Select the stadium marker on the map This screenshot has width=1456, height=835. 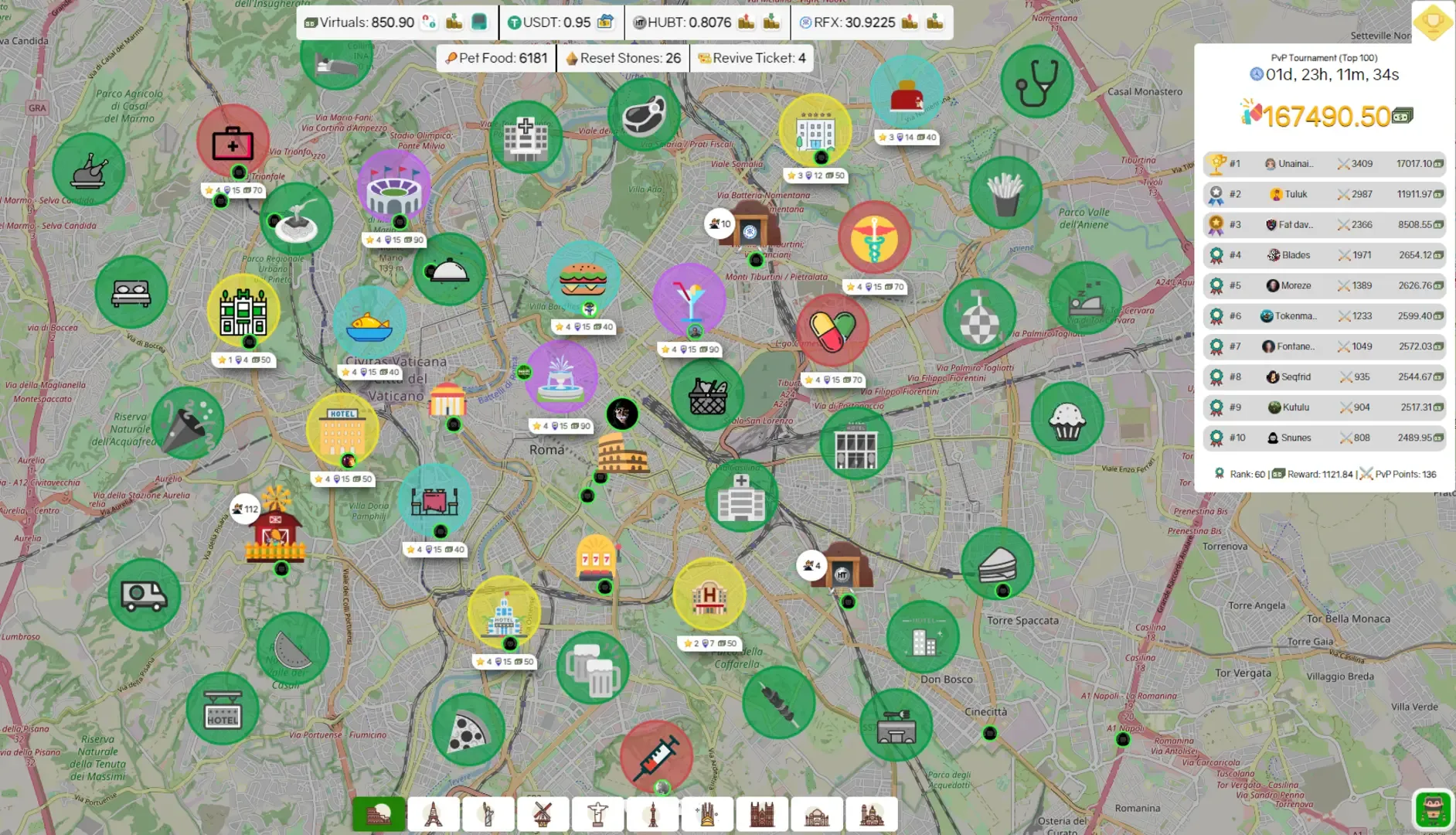coord(393,187)
